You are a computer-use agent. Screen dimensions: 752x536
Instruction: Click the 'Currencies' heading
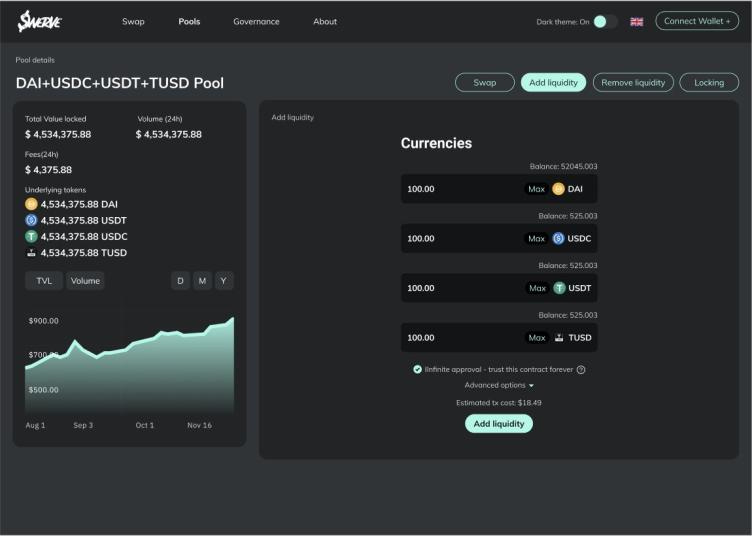[x=436, y=143]
